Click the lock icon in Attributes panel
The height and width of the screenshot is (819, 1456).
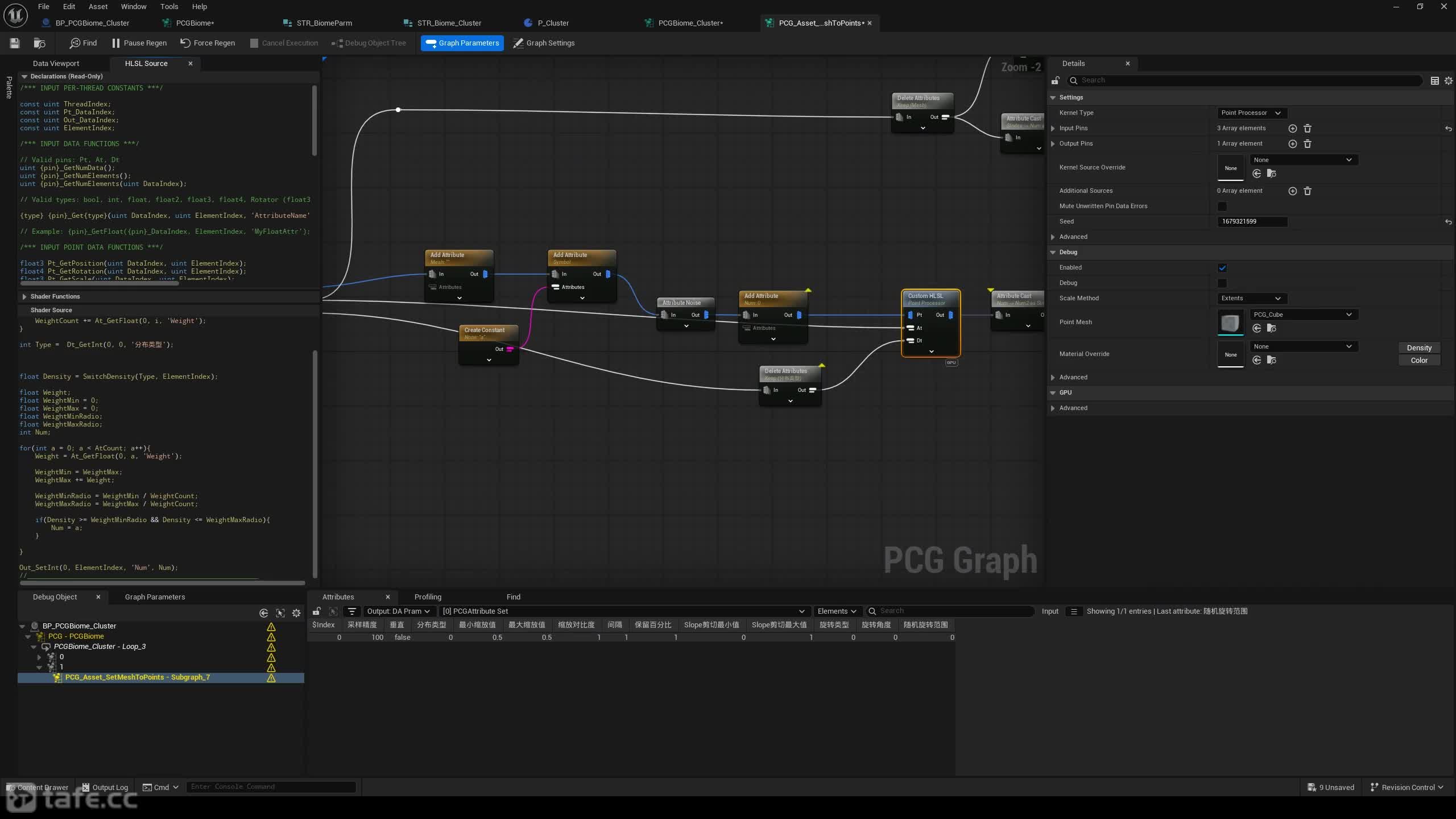(316, 611)
